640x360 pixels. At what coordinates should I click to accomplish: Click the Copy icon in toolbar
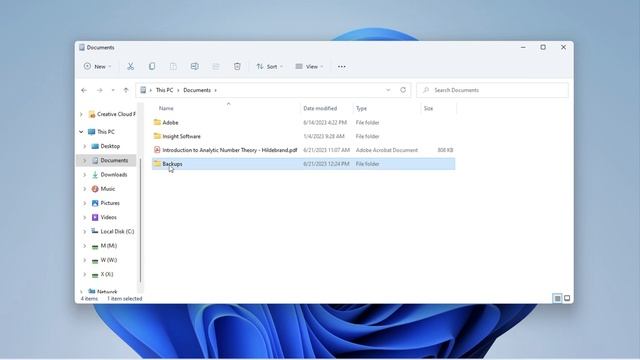pos(152,67)
